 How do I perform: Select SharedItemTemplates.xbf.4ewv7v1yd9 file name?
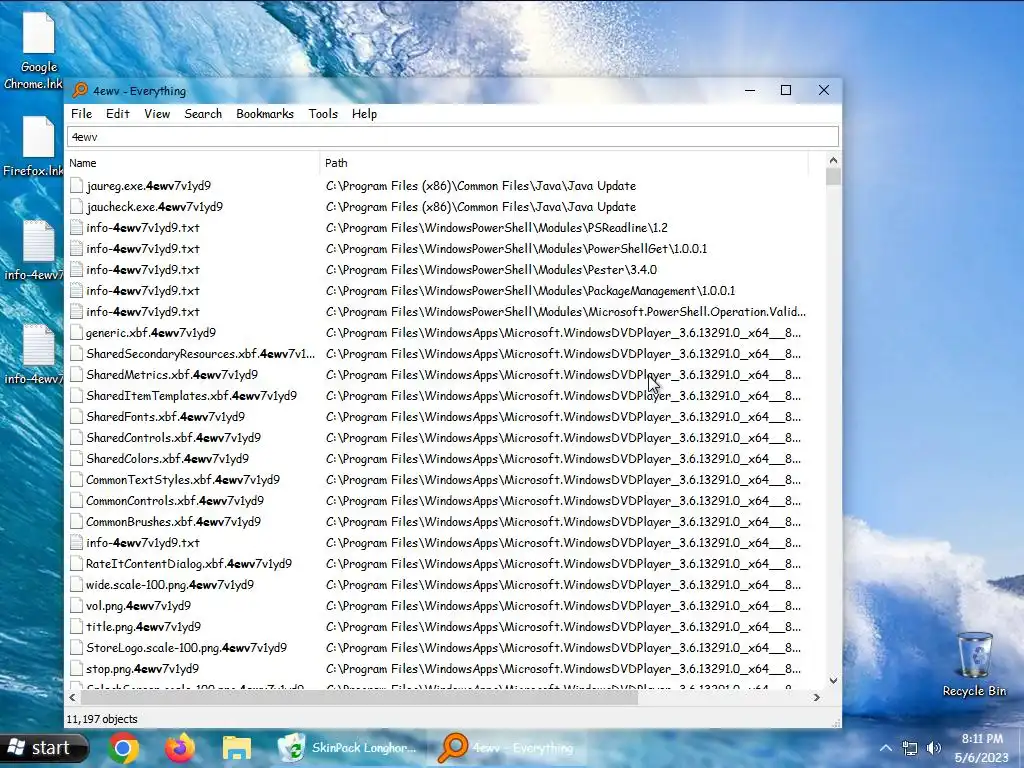191,396
